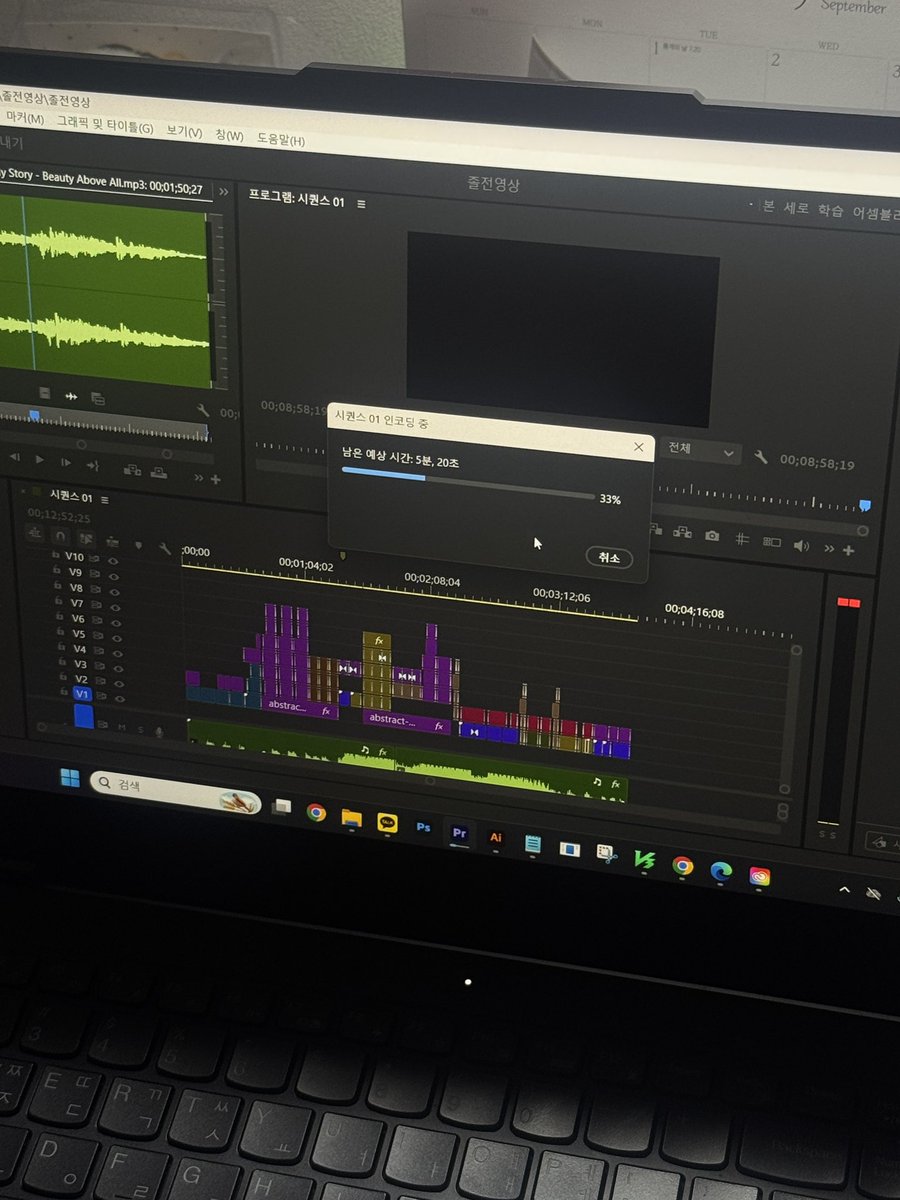Cancel the encoding with the 취소 button

coord(609,558)
